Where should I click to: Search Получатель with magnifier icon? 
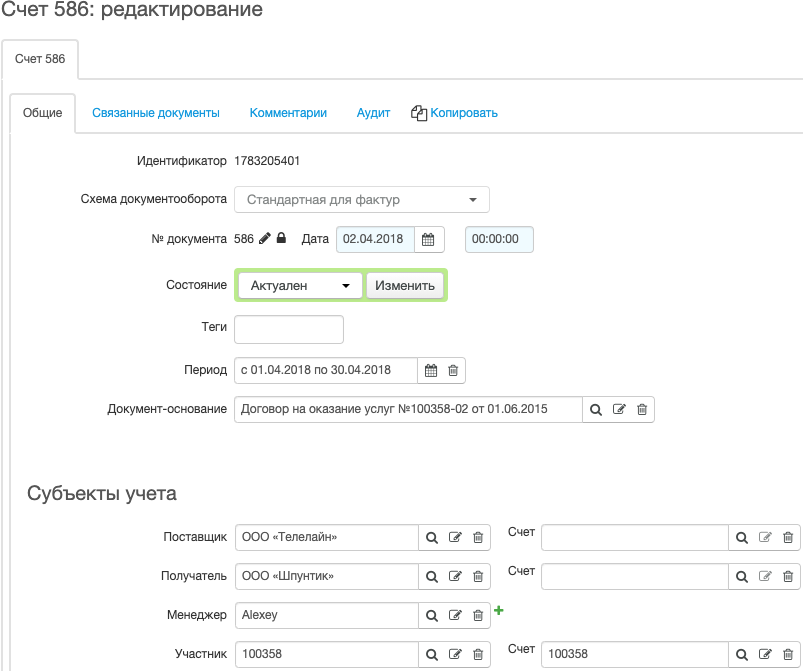(x=432, y=577)
